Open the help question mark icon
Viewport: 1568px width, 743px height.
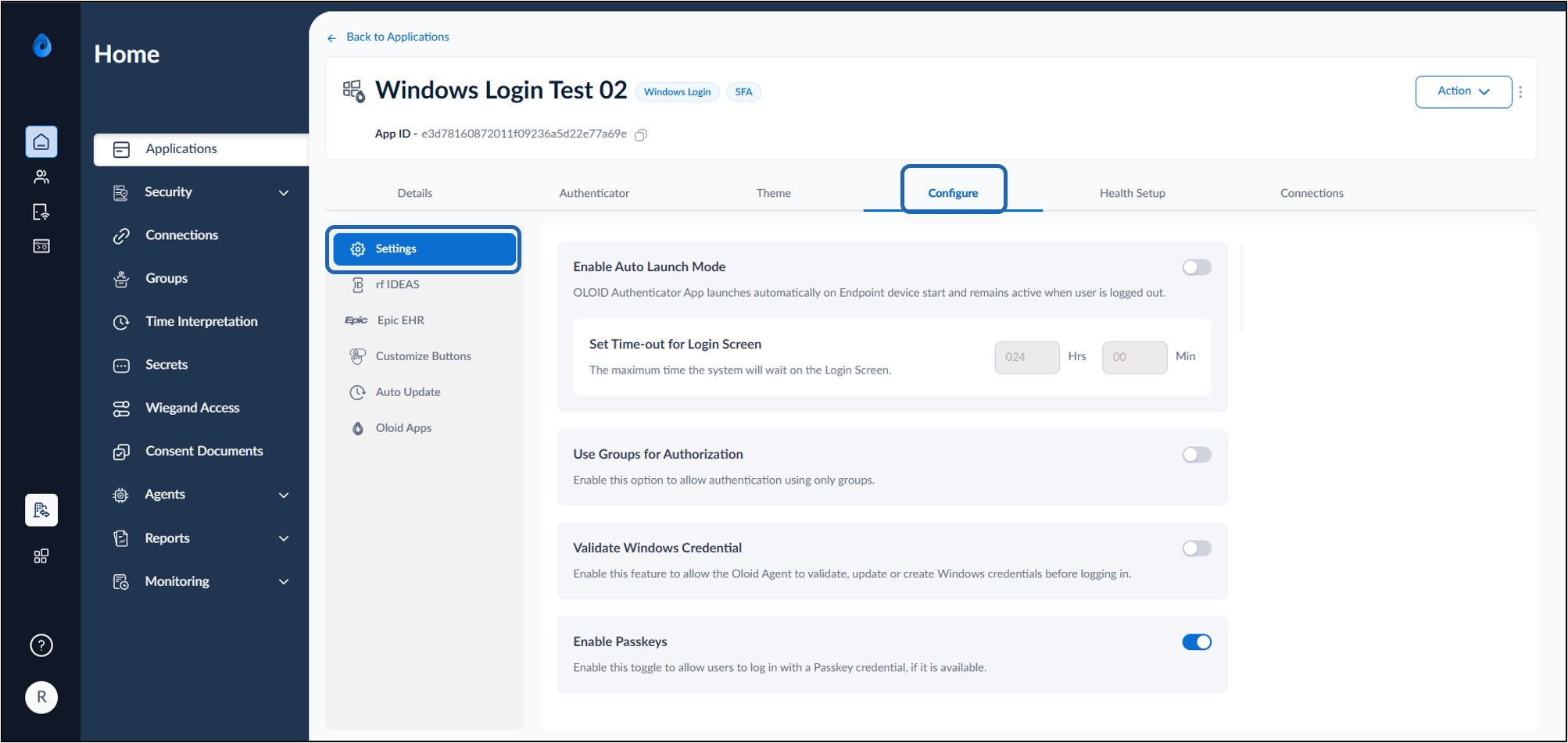41,645
